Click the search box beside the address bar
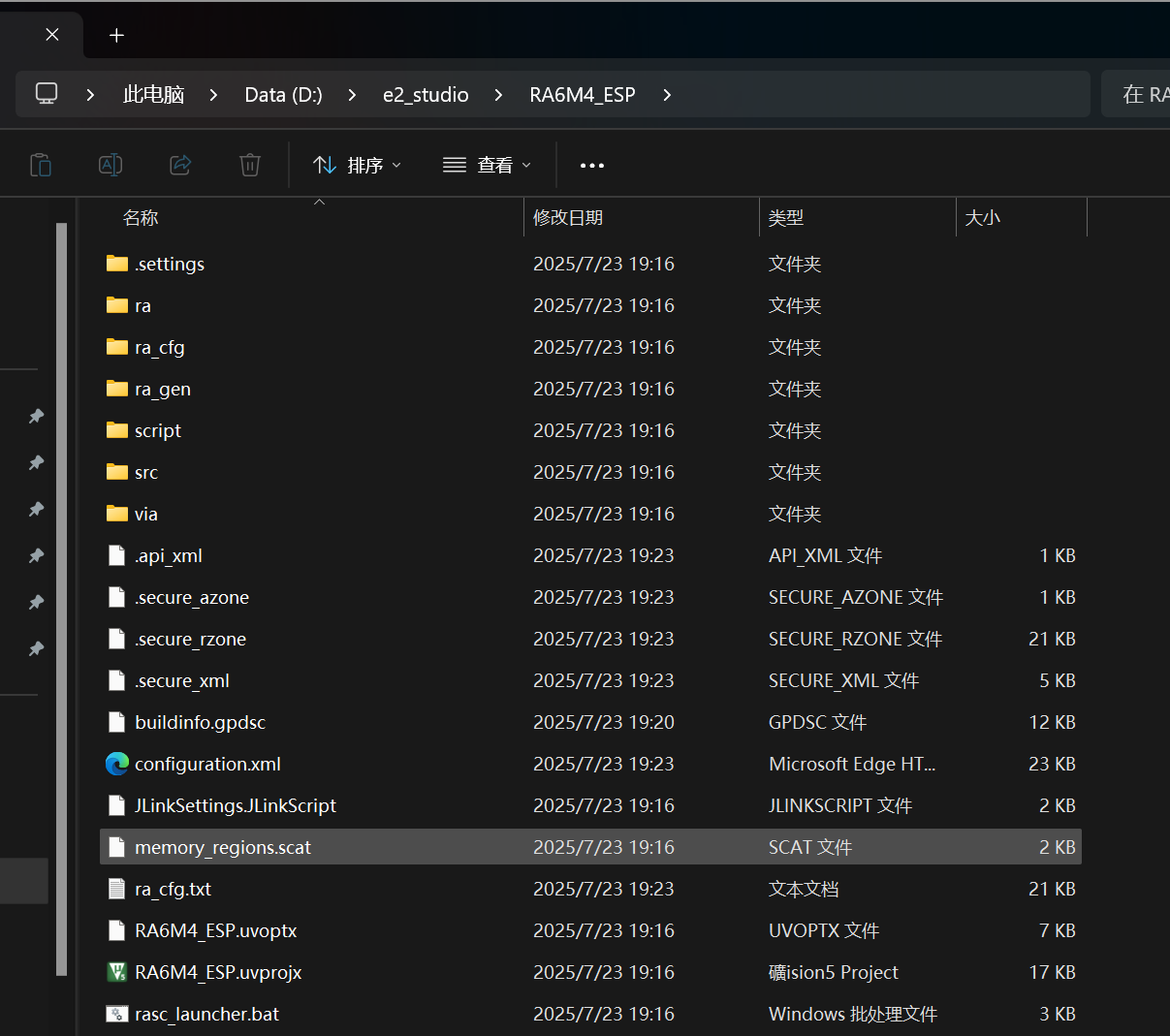Screen dimensions: 1170x1036 point(1136,94)
